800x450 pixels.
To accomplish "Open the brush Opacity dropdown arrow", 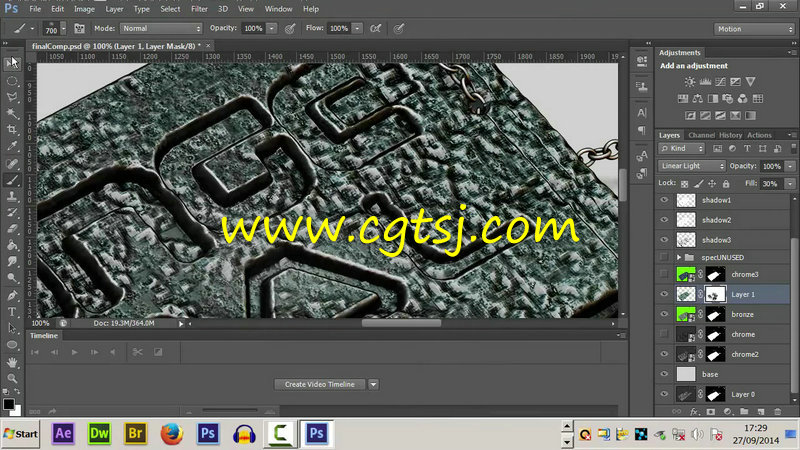I will tap(272, 29).
